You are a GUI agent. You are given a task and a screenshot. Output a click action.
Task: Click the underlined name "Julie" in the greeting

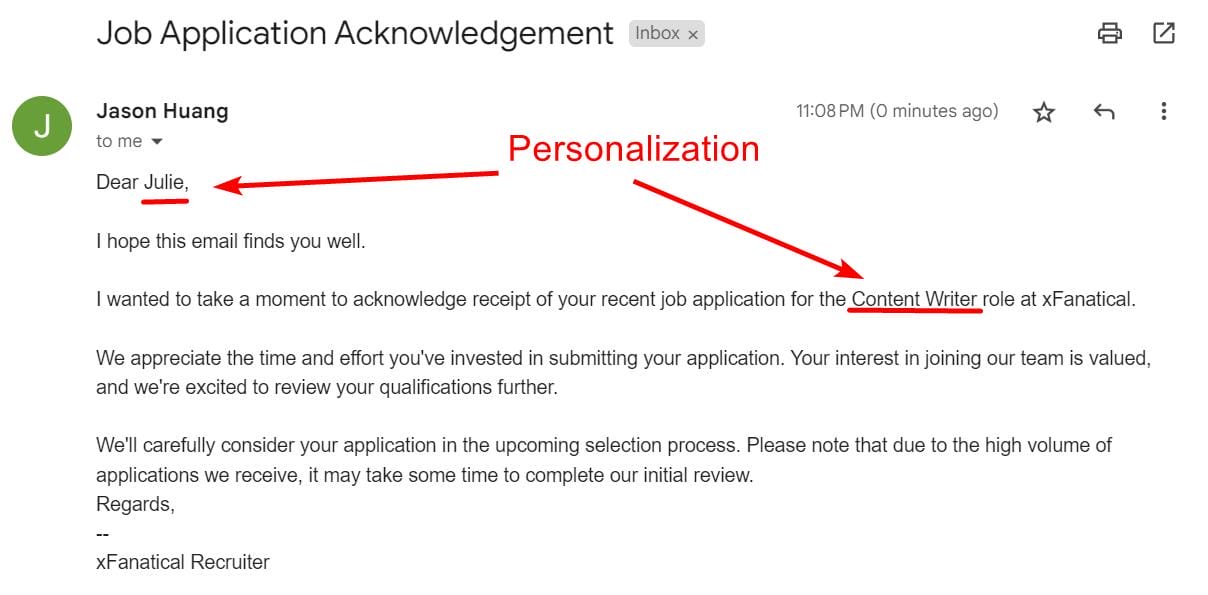pos(165,183)
